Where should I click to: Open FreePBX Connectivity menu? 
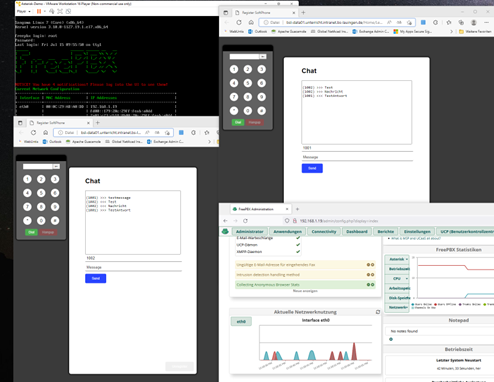pos(324,232)
